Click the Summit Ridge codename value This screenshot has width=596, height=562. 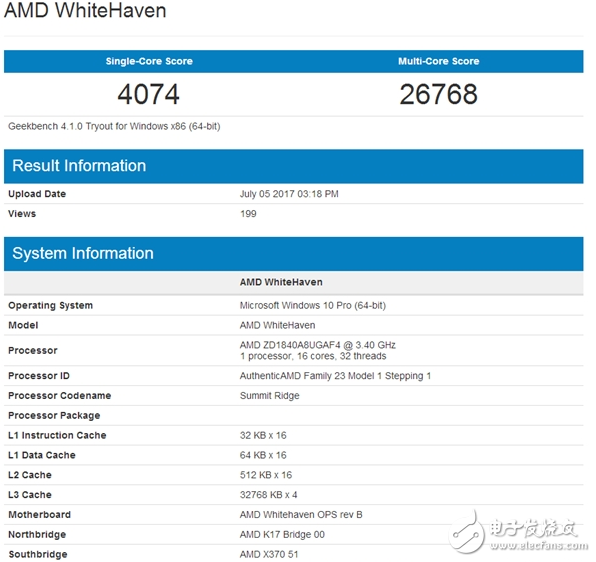point(269,396)
